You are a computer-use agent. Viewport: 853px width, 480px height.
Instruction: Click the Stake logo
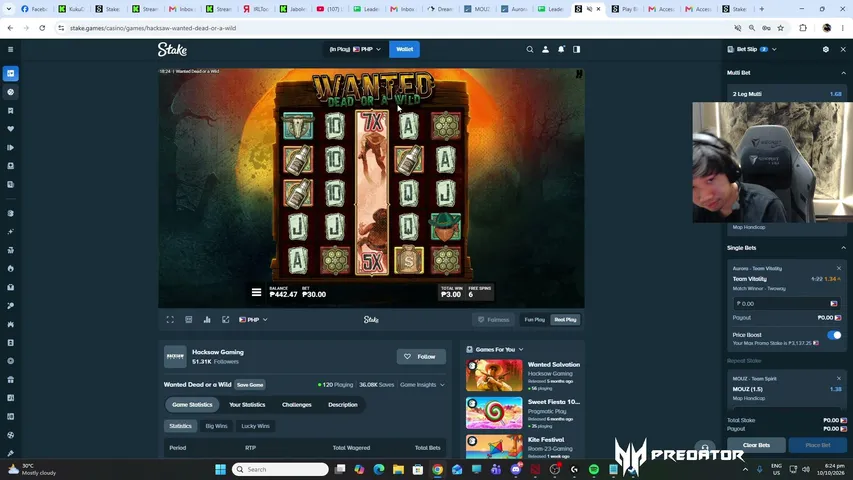pos(172,50)
